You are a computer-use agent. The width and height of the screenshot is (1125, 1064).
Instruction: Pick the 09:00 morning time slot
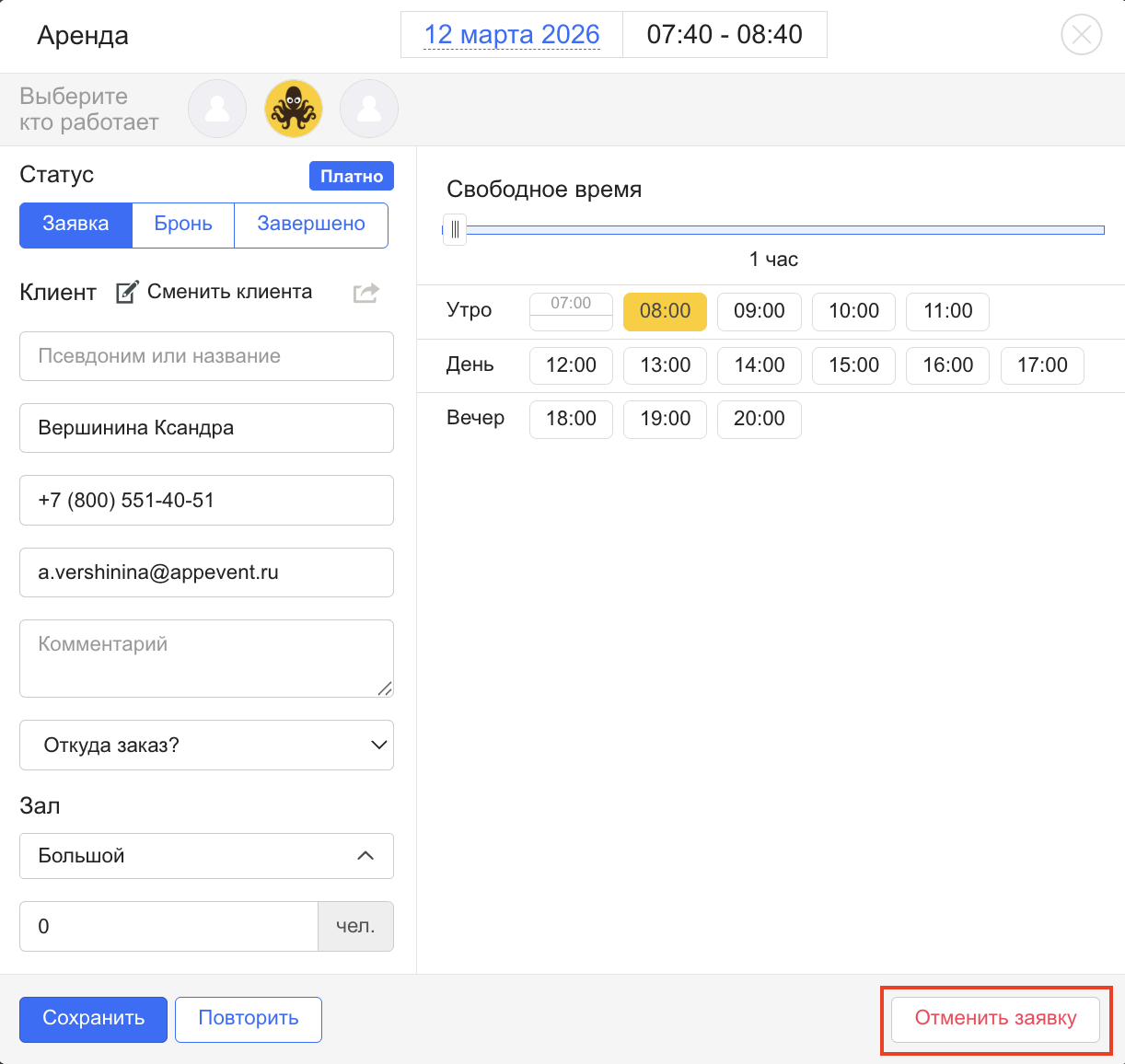[759, 311]
